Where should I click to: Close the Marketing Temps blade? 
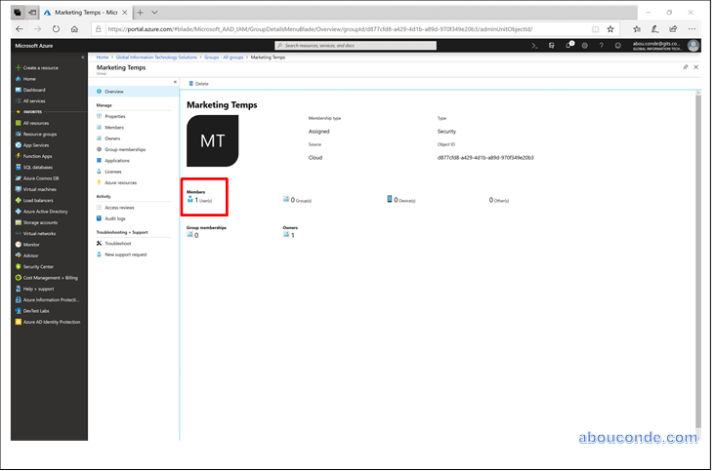[x=697, y=67]
